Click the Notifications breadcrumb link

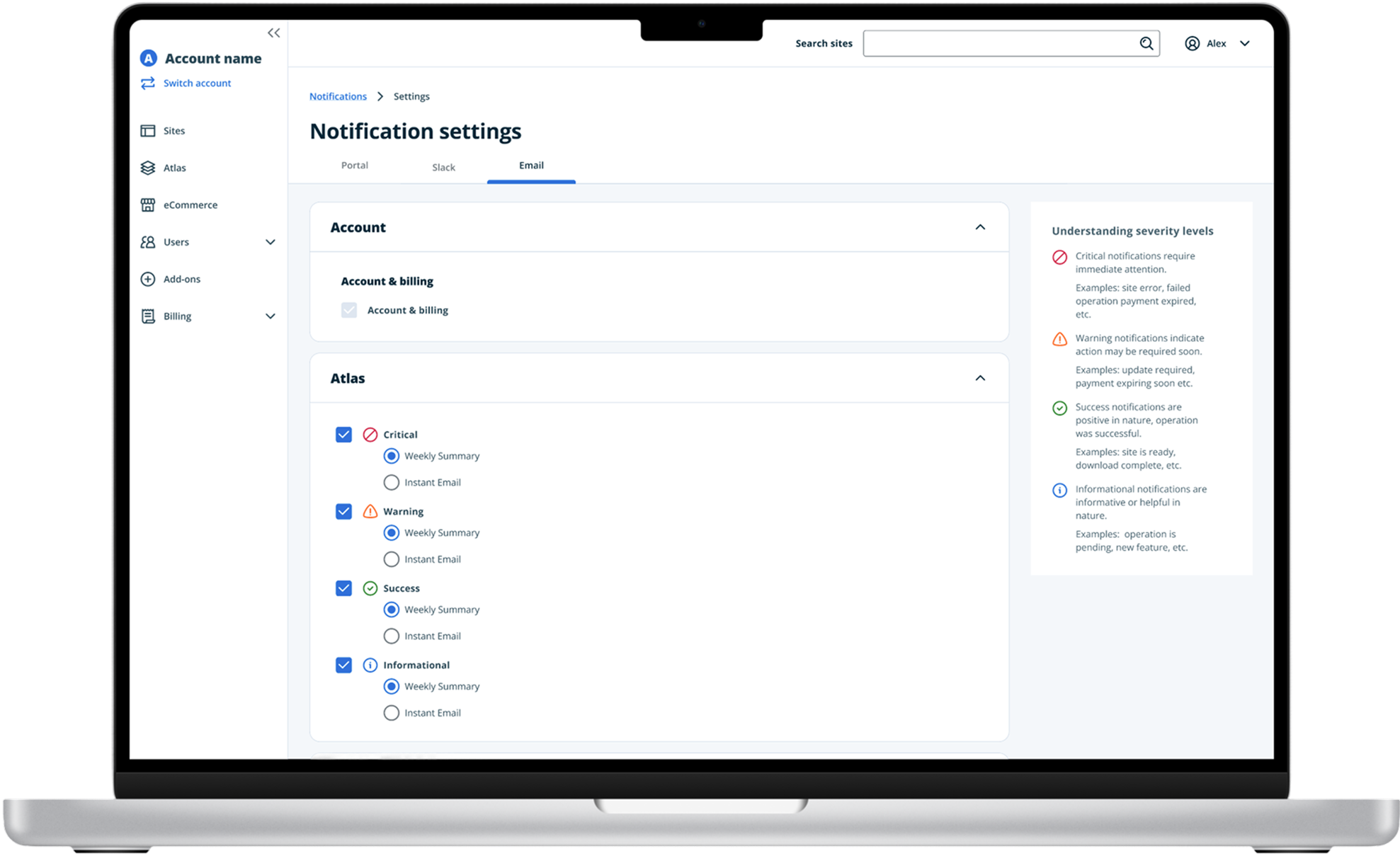pyautogui.click(x=338, y=96)
